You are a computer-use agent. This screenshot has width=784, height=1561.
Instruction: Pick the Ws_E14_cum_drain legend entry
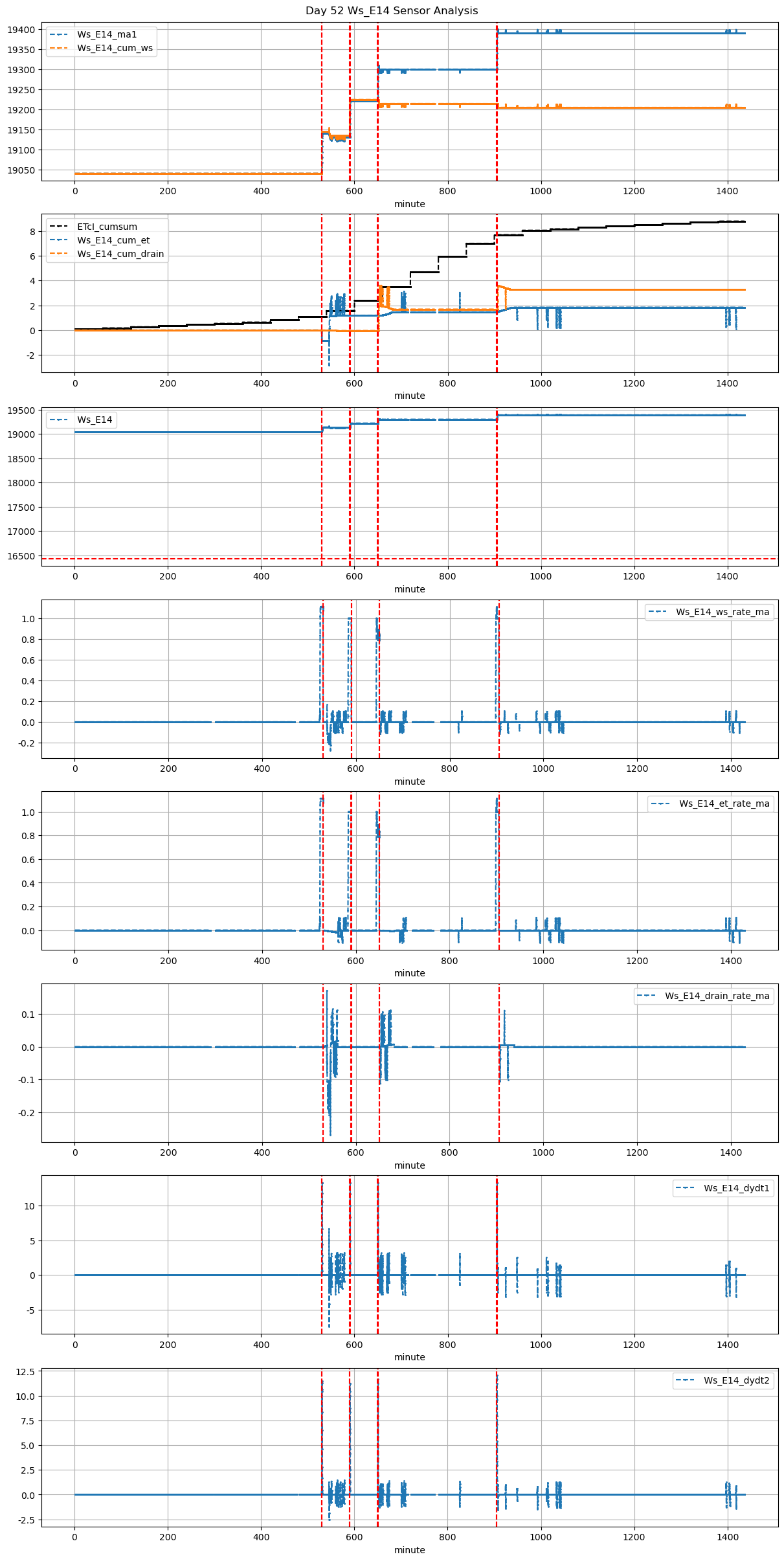[120, 254]
